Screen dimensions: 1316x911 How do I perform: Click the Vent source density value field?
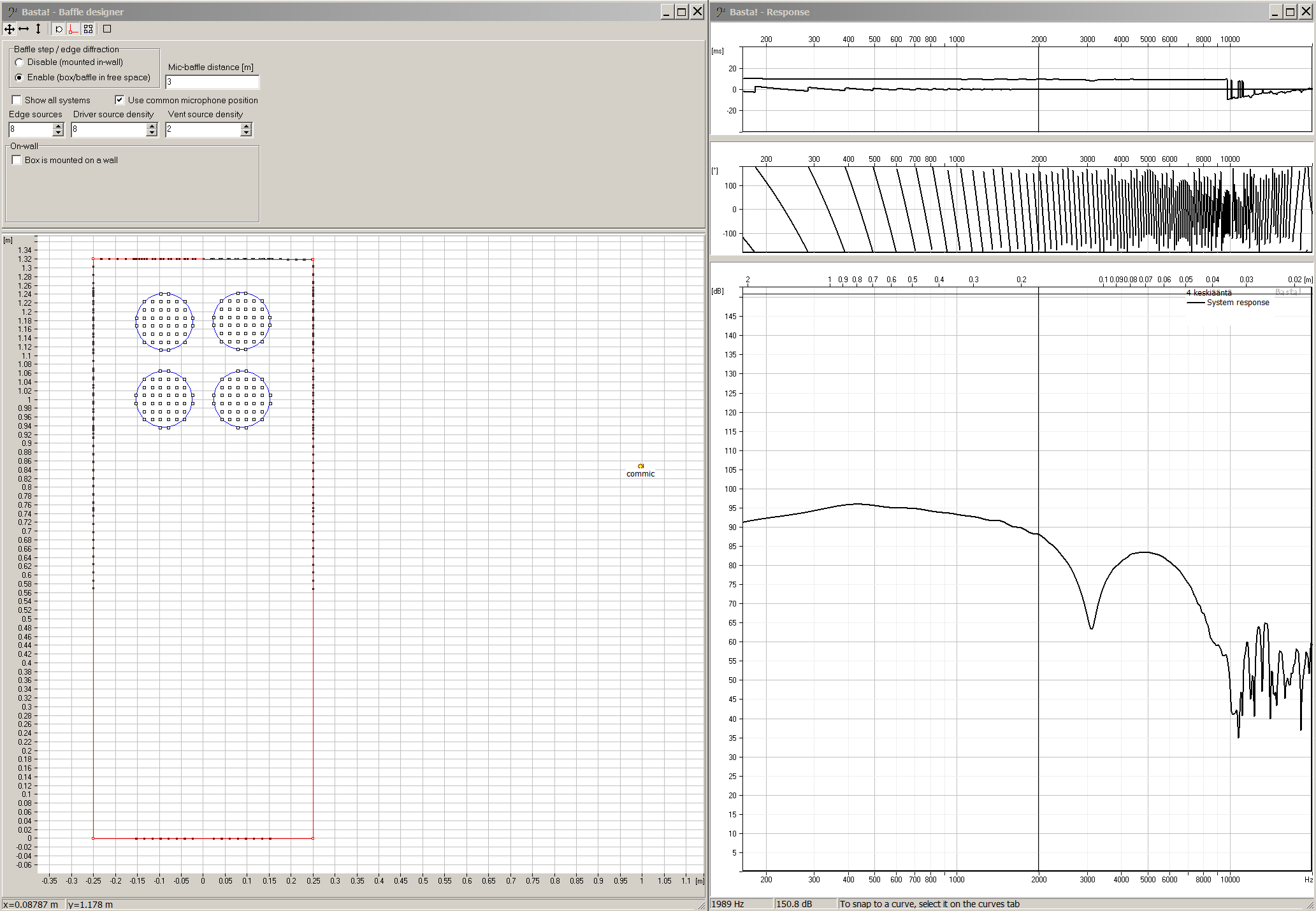(x=203, y=129)
